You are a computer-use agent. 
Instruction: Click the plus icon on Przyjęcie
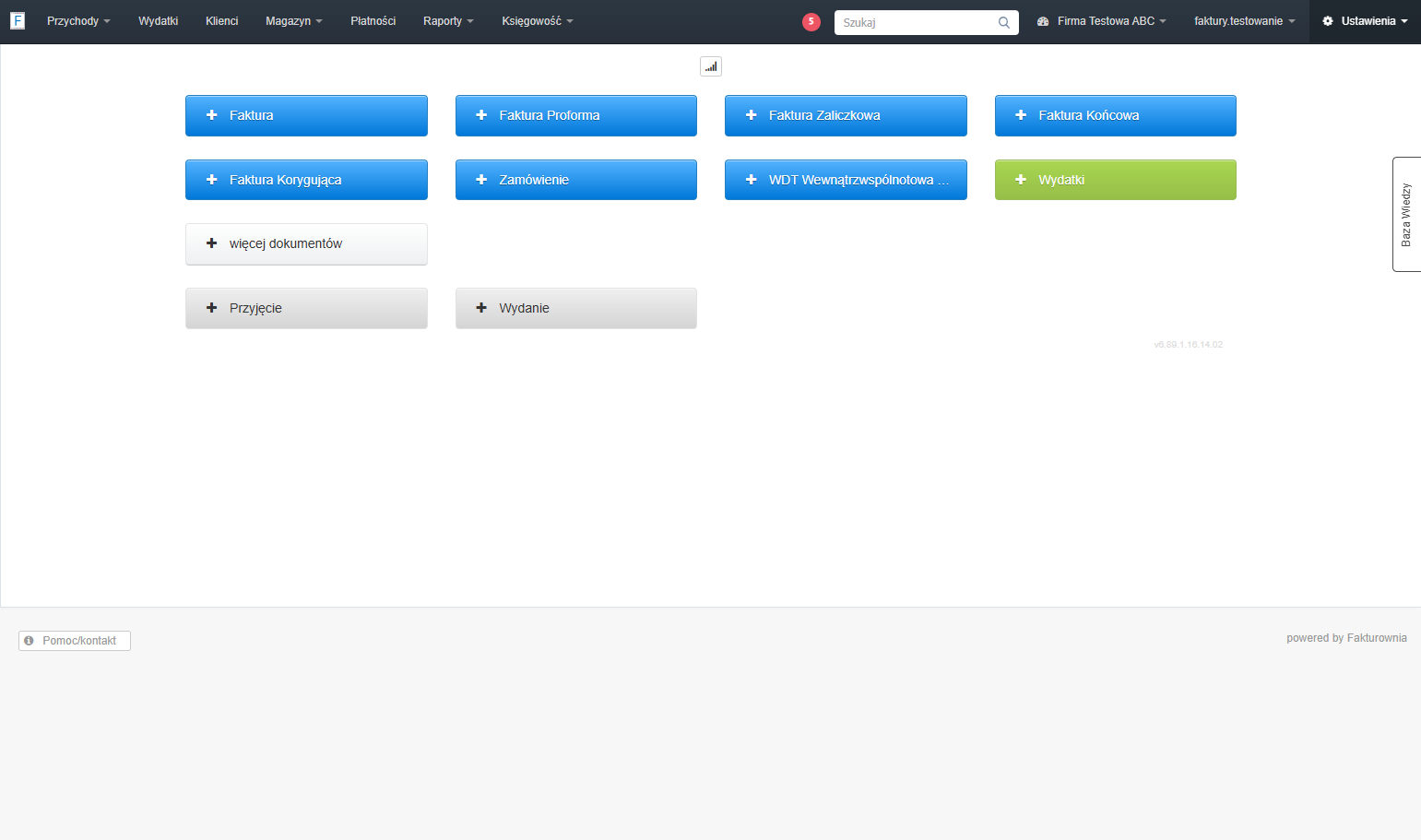(211, 308)
